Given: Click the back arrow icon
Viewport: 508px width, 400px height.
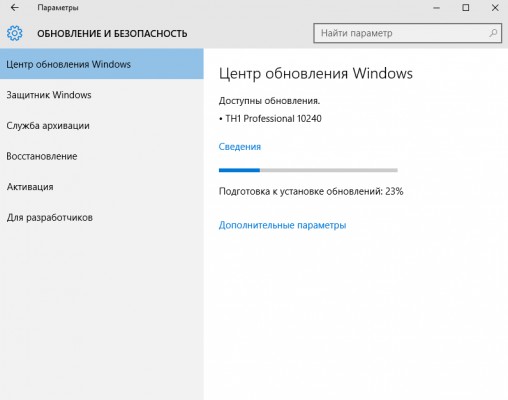Looking at the screenshot, I should point(15,7).
